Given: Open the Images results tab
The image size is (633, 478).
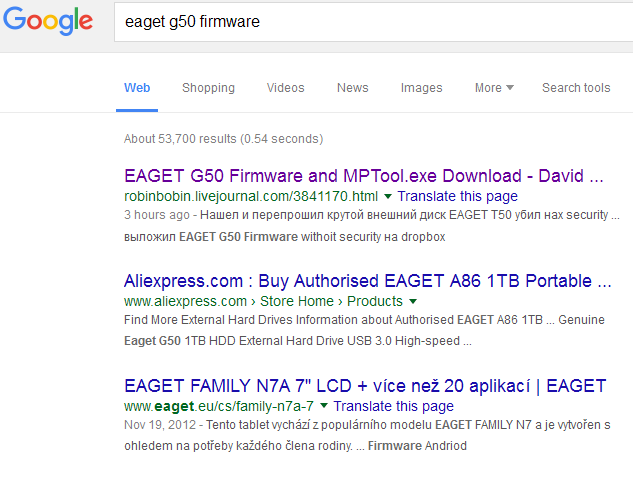Looking at the screenshot, I should coord(421,88).
